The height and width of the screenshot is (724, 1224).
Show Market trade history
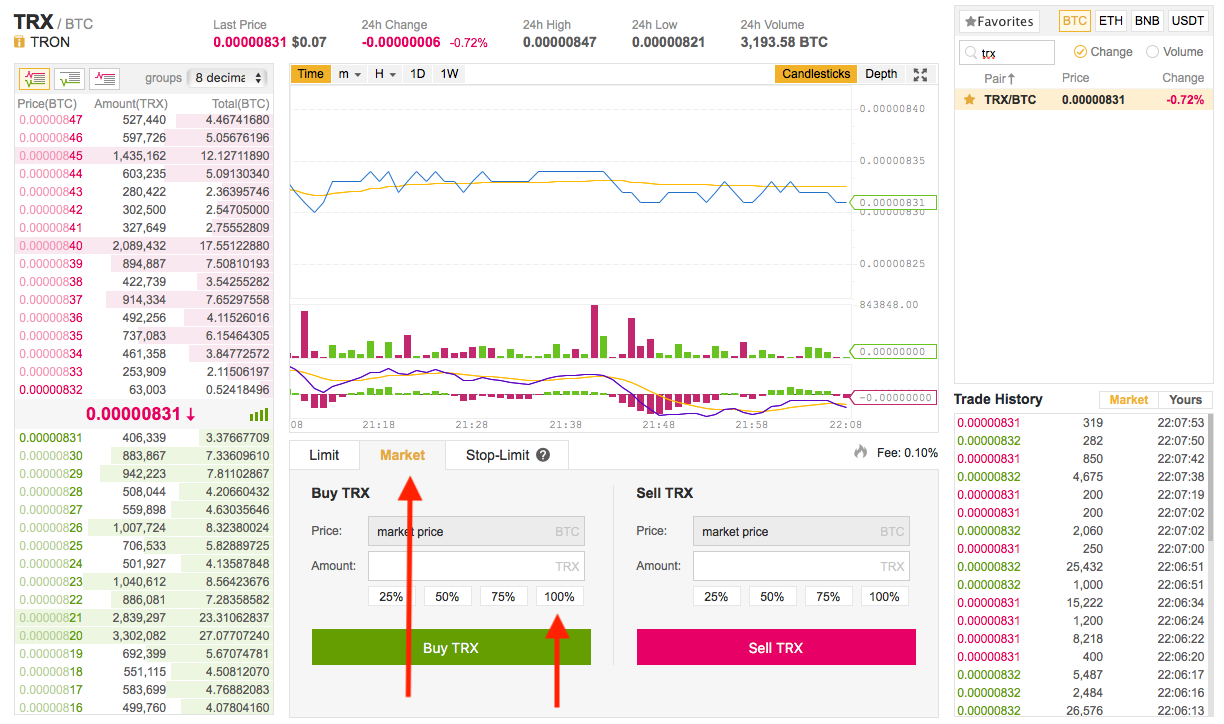point(1129,400)
